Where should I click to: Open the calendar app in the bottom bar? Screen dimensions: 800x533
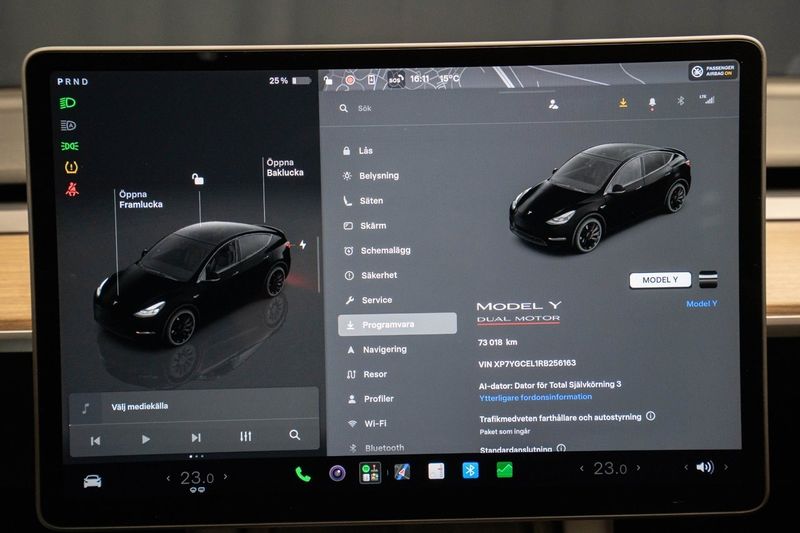tap(436, 471)
